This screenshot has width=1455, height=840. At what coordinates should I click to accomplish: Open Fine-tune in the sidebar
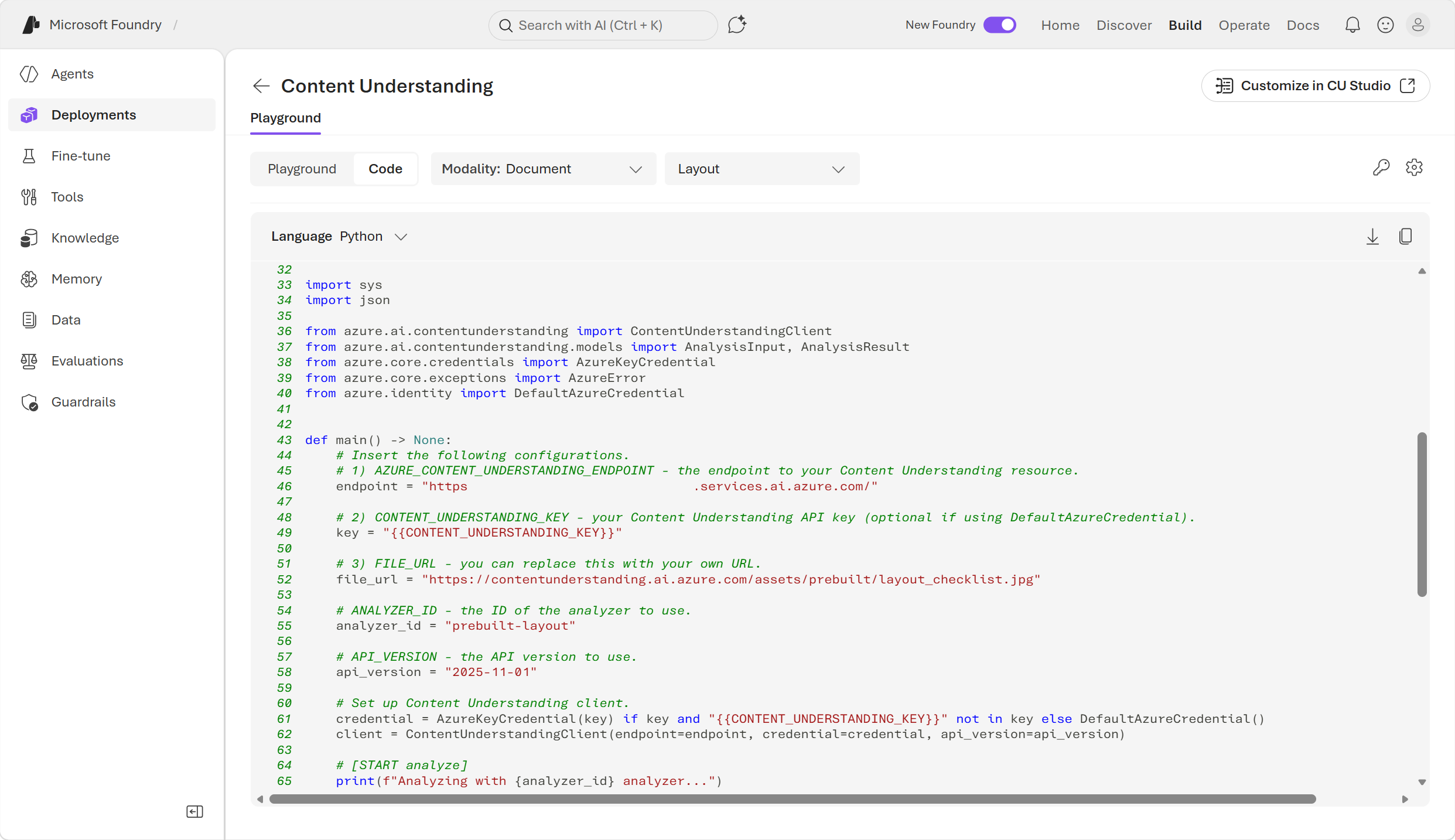coord(112,156)
